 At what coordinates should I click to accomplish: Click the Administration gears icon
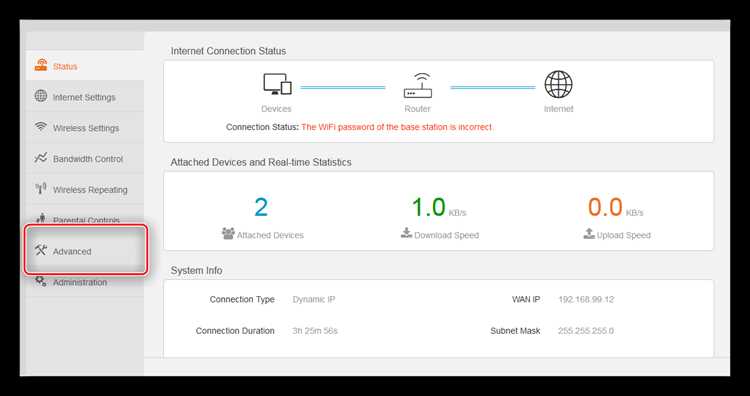tap(41, 281)
